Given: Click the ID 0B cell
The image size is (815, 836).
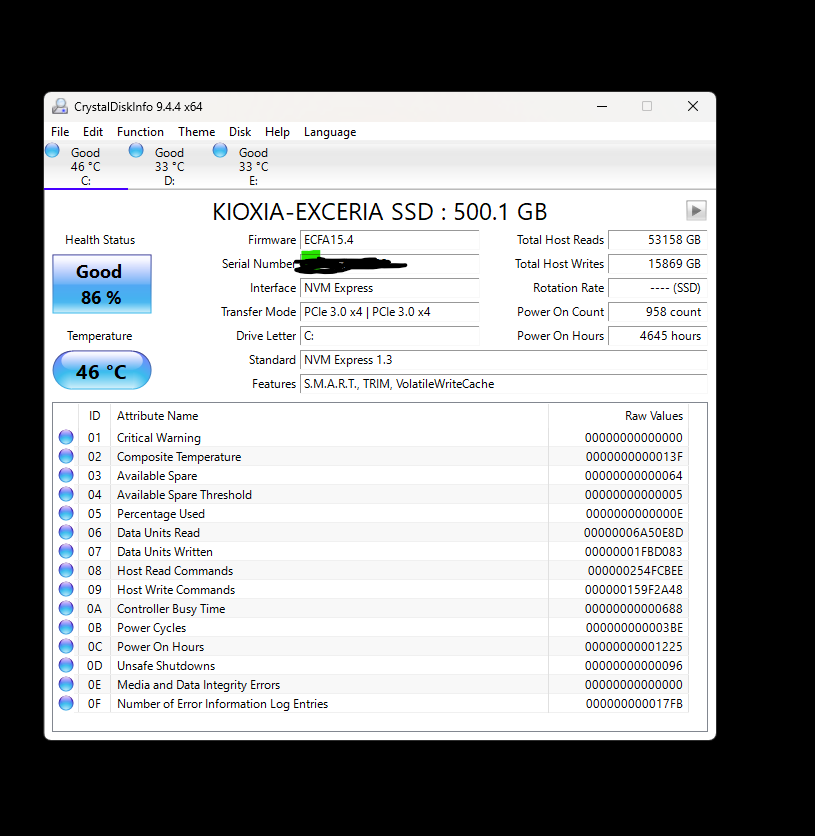Looking at the screenshot, I should [x=94, y=628].
